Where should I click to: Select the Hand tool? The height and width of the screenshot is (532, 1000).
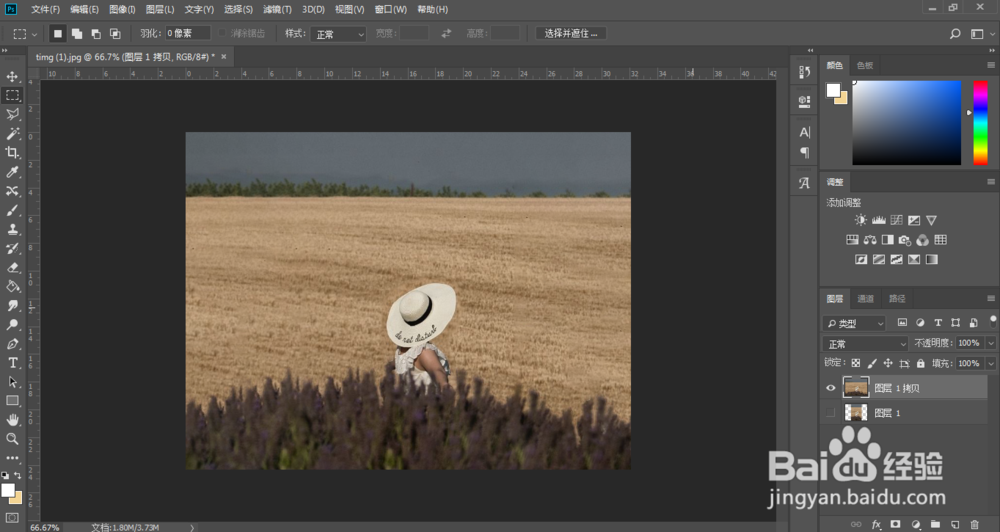coord(12,420)
